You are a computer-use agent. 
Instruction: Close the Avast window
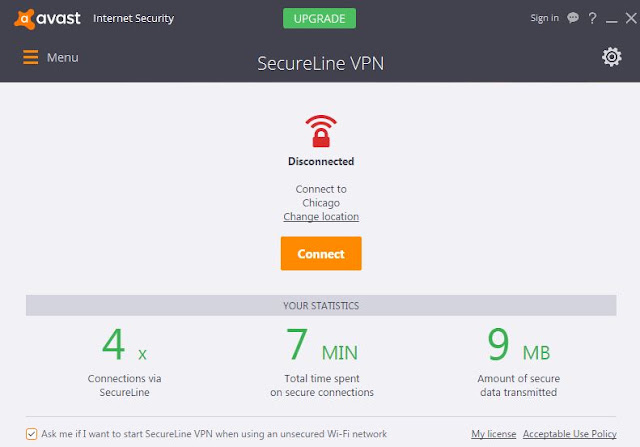631,18
